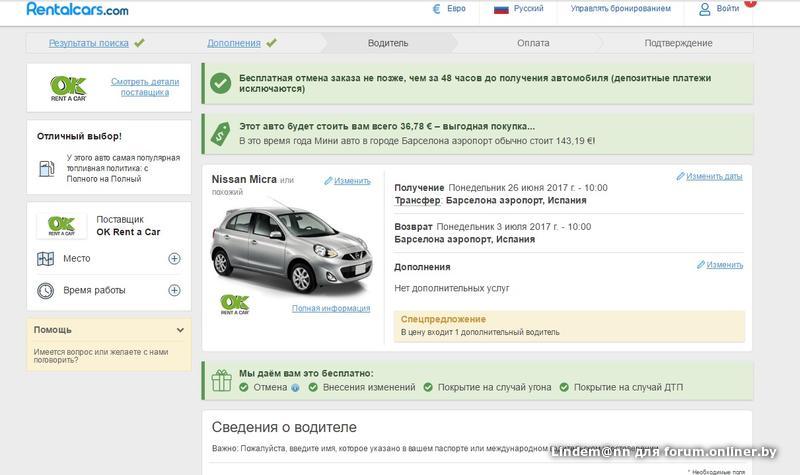Open Управлять бронированием
Screen dimensions: 800x475
(x=620, y=9)
